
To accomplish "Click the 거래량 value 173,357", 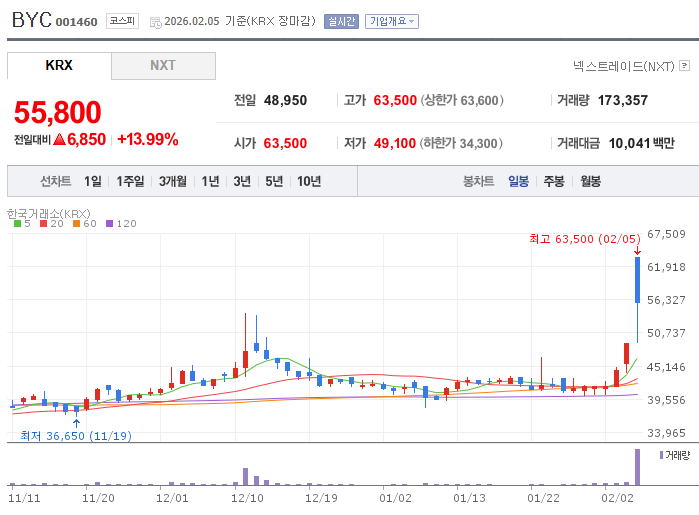I will (623, 100).
